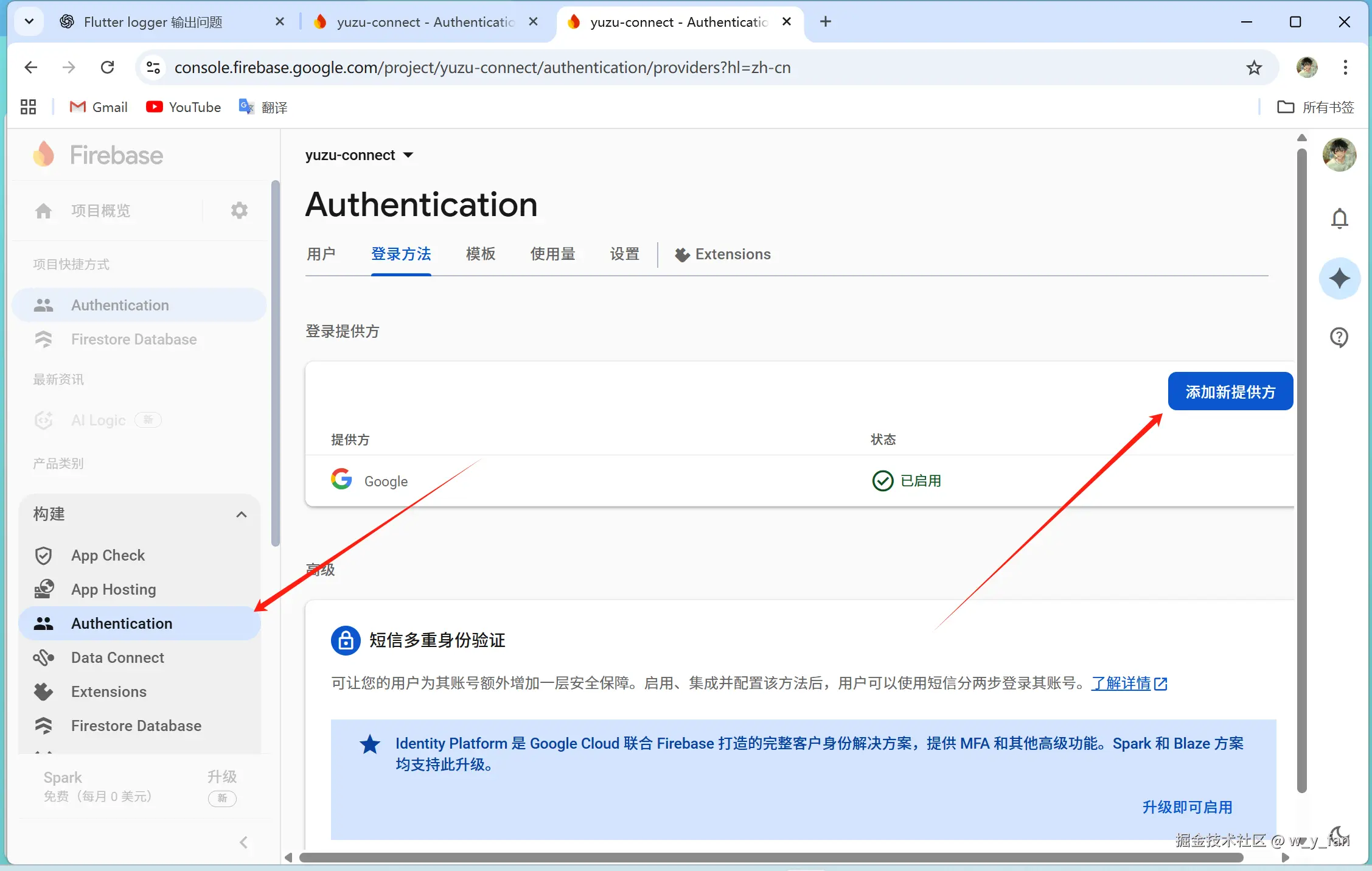Collapse the left sidebar chevron
1372x871 pixels.
[x=243, y=842]
